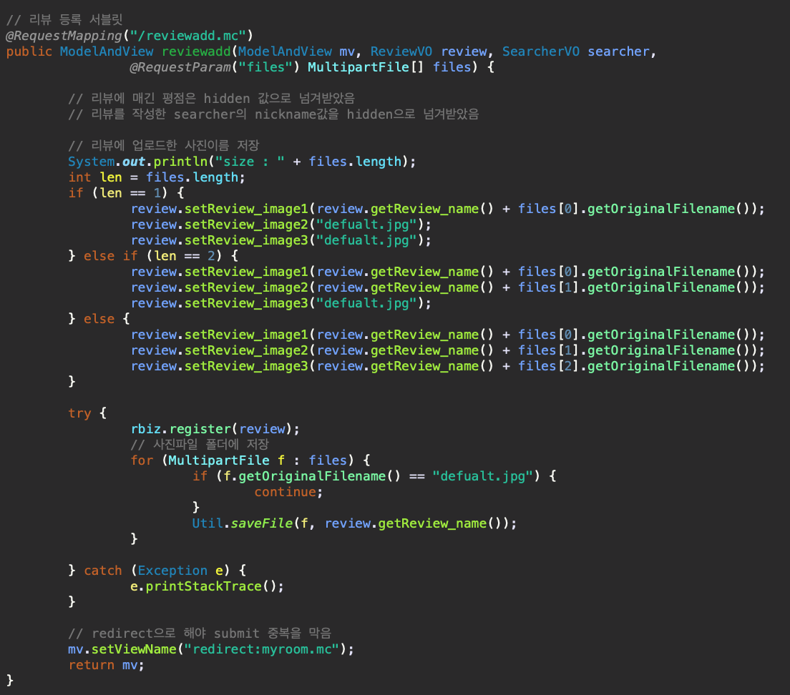Click the for MultipartFile loop header
790x695 pixels.
click(250, 460)
